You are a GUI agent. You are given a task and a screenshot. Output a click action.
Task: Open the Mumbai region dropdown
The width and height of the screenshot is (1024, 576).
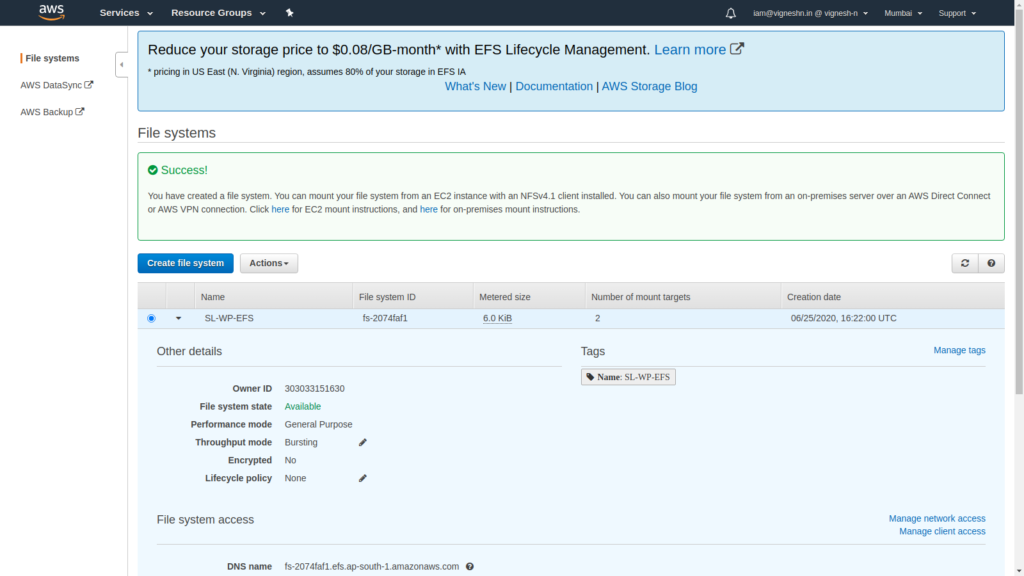click(903, 13)
